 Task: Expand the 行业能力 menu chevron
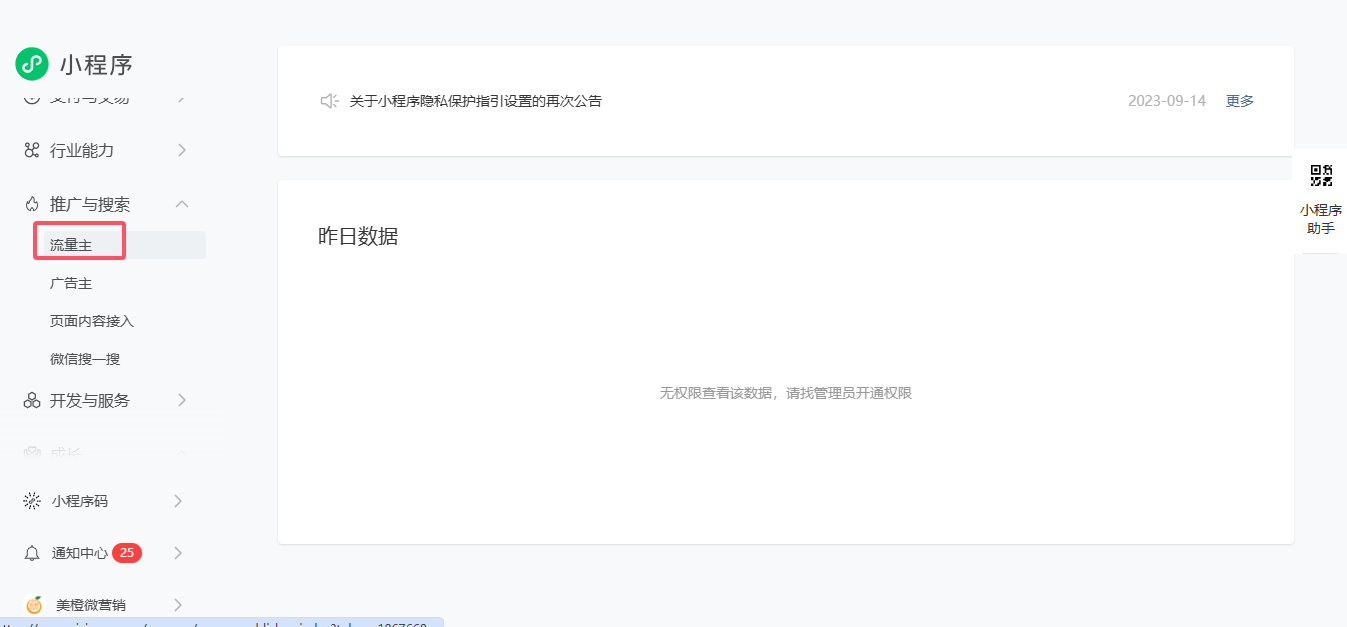[x=182, y=150]
